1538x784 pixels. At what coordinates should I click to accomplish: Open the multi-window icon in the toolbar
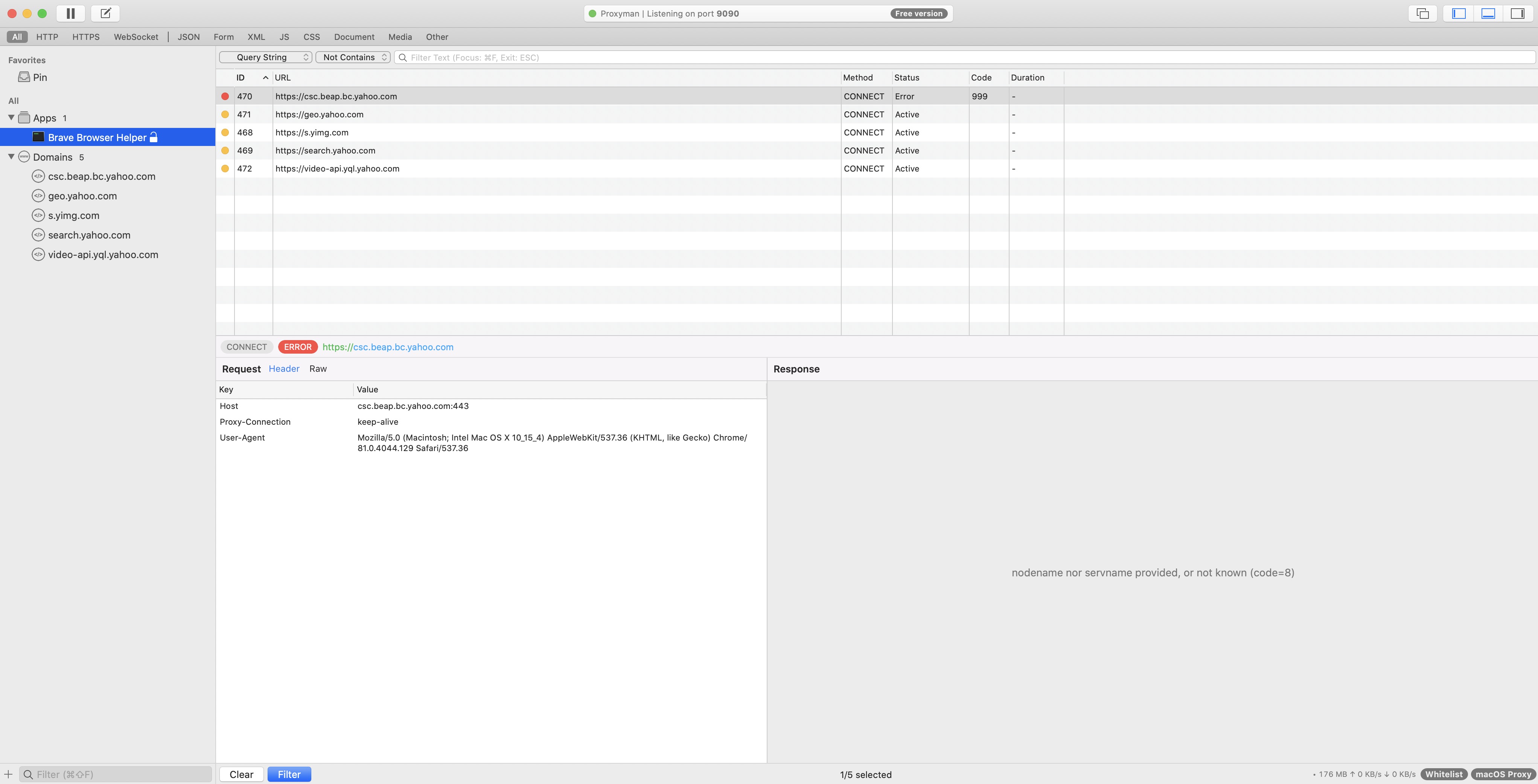[1423, 13]
